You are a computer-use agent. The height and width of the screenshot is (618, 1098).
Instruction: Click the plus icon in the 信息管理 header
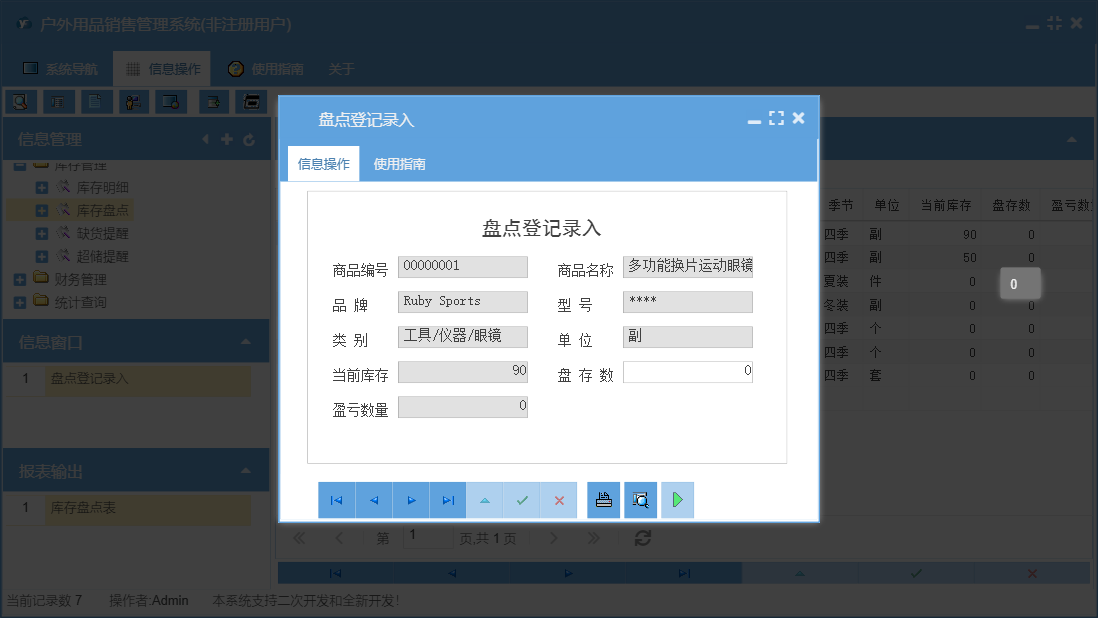pos(228,139)
